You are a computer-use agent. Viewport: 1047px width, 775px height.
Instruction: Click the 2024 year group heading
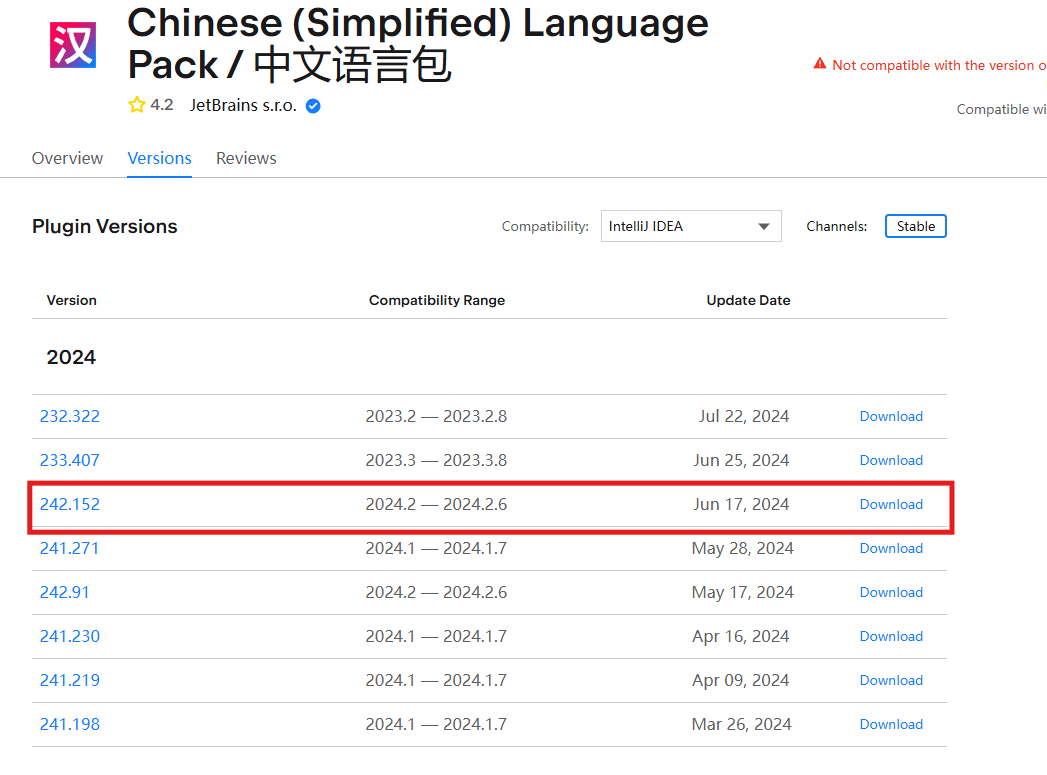tap(71, 357)
